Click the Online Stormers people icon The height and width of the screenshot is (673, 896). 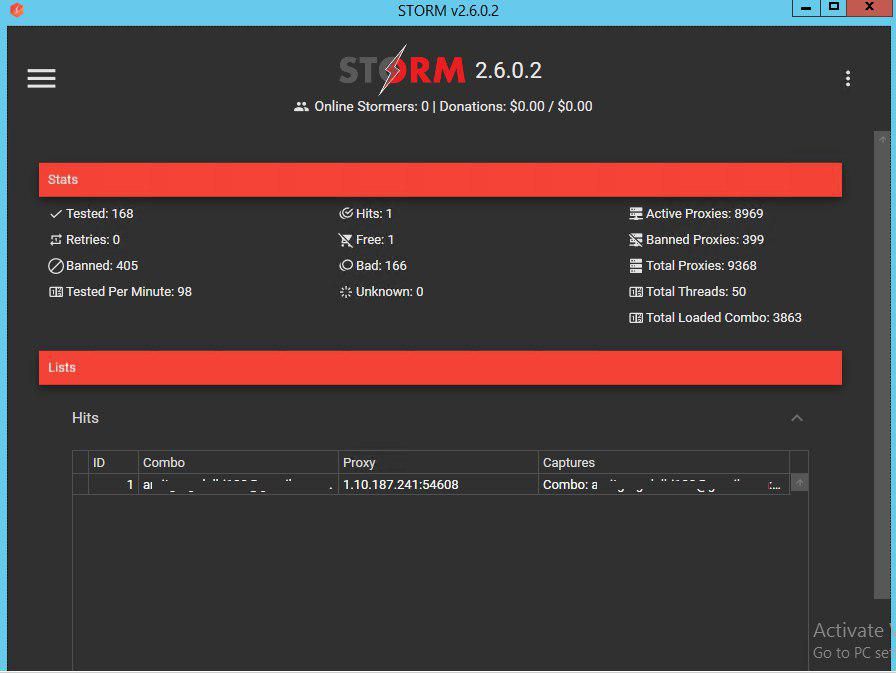tap(301, 106)
